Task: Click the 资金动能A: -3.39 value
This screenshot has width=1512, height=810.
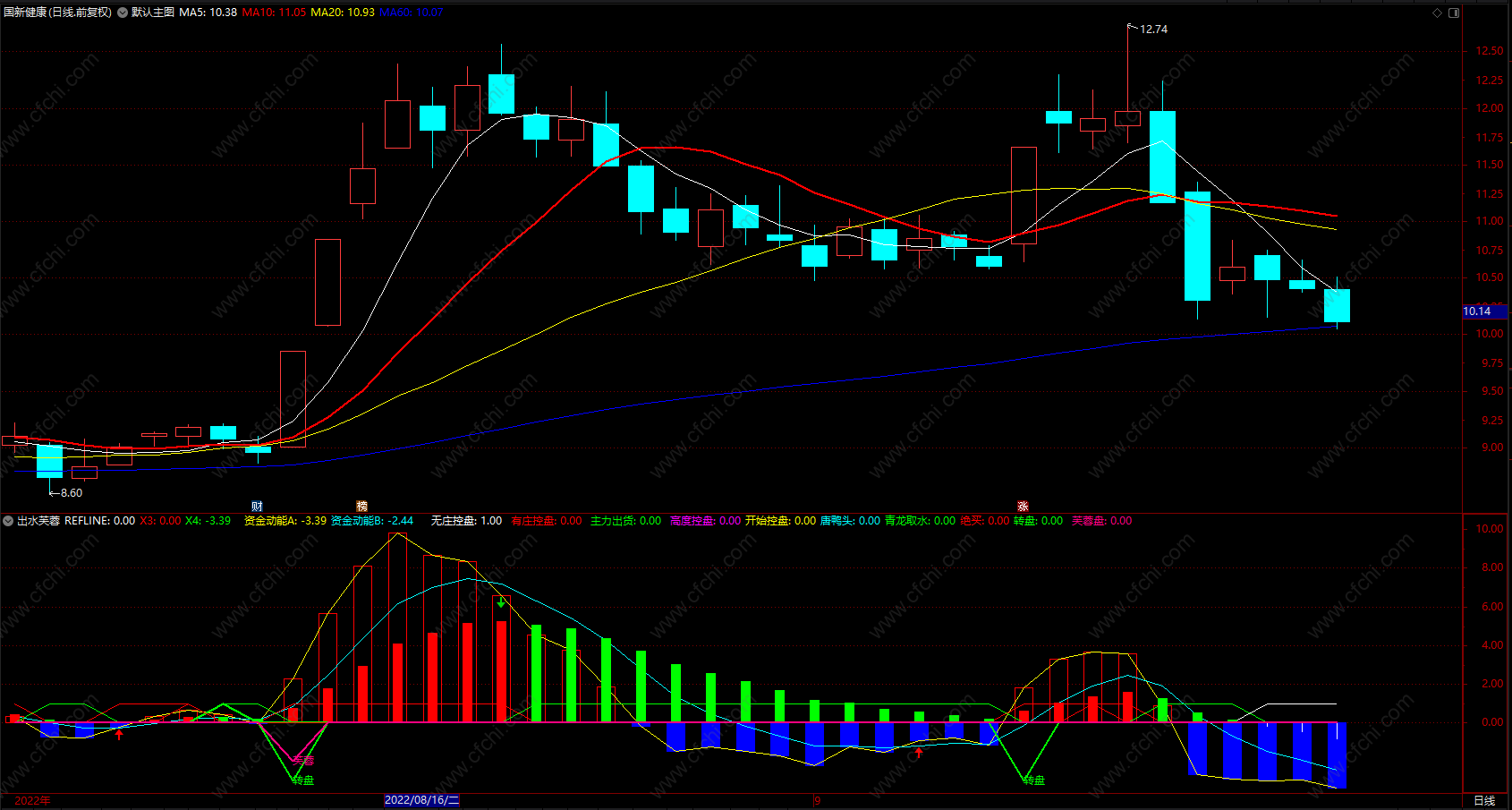Action: pos(285,521)
